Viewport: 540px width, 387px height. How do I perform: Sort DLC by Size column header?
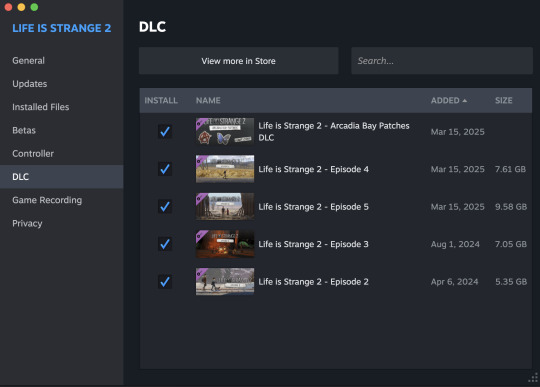coord(503,101)
